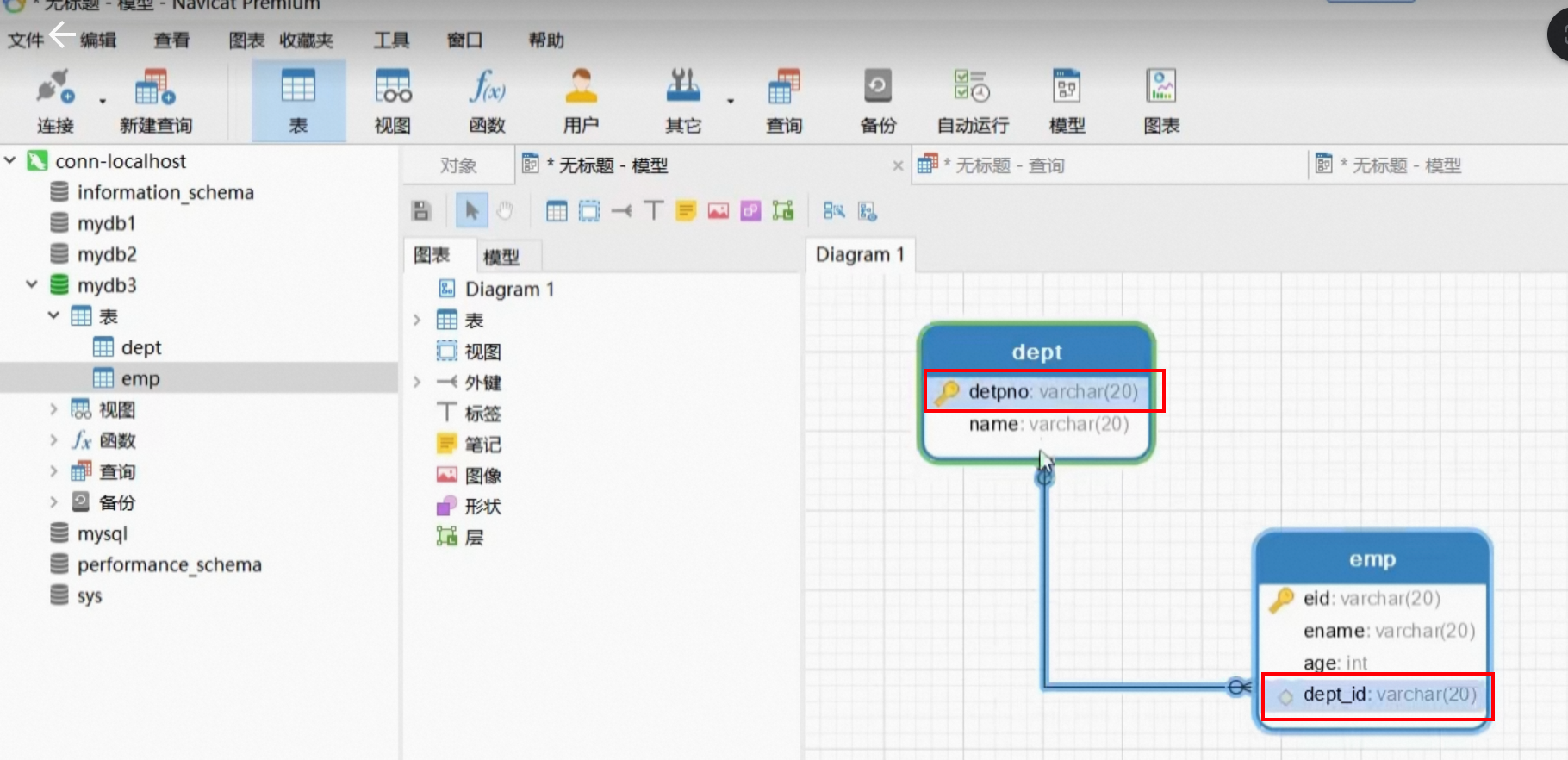
Task: Open the connection dropdown arrow
Action: click(103, 102)
